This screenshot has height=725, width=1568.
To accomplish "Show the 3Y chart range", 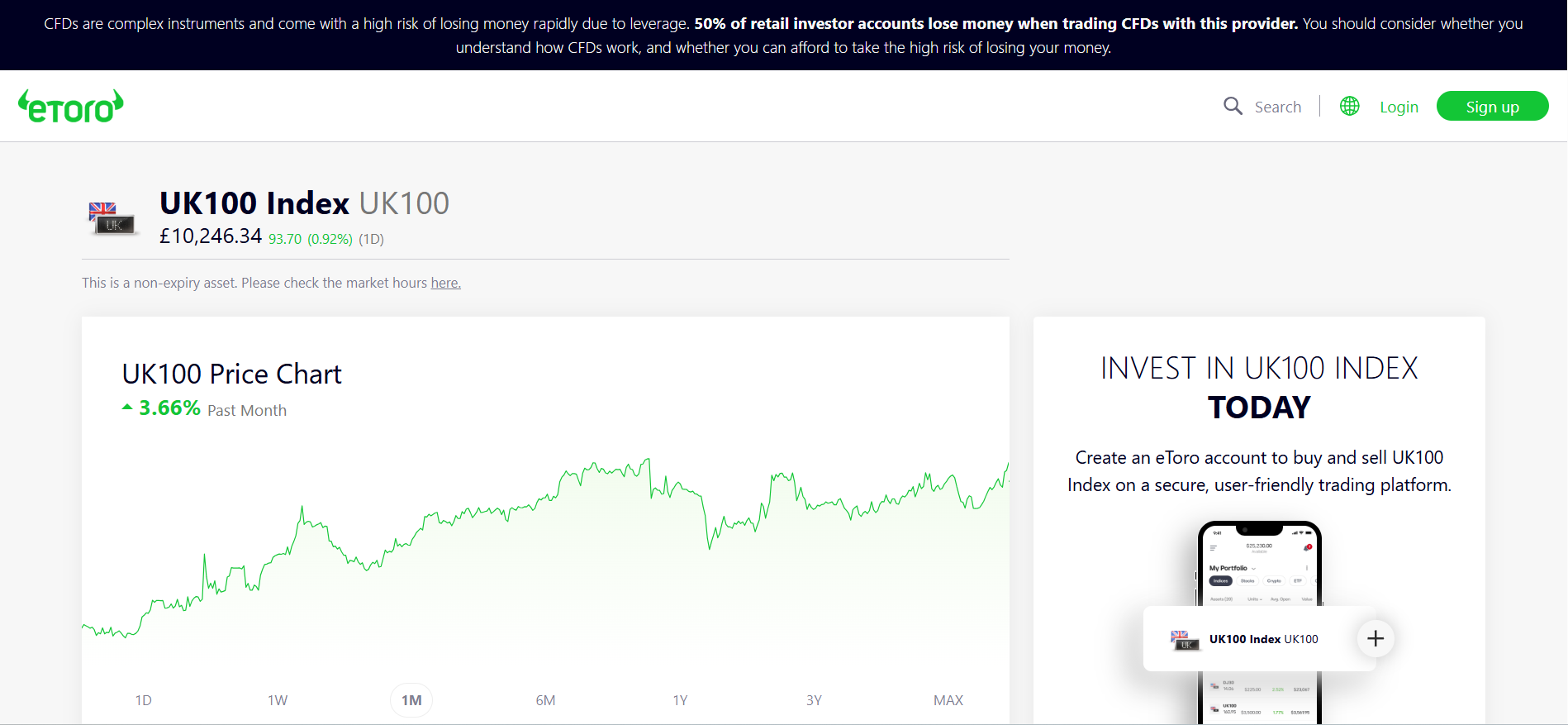I will click(814, 700).
